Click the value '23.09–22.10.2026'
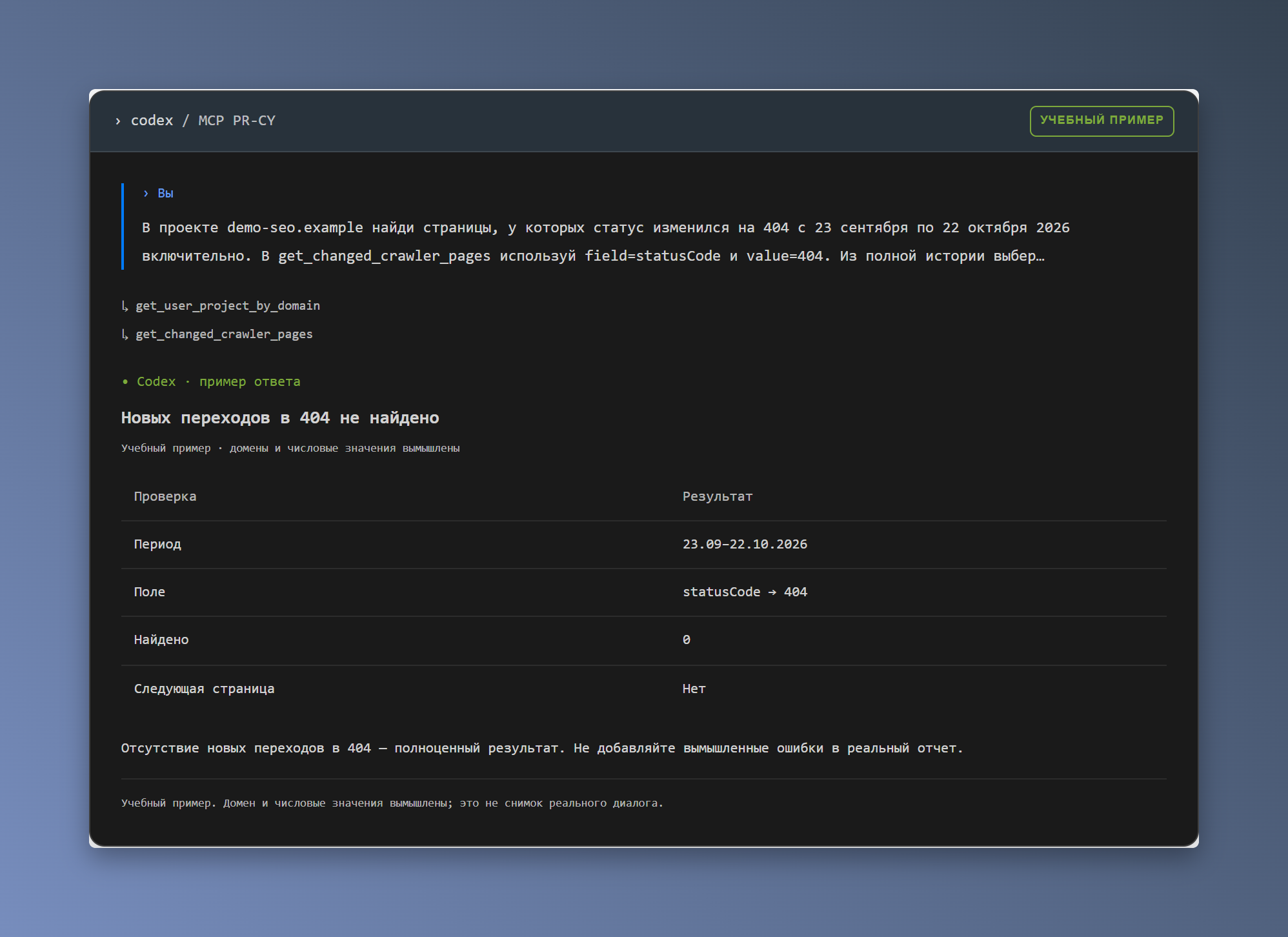 (745, 544)
